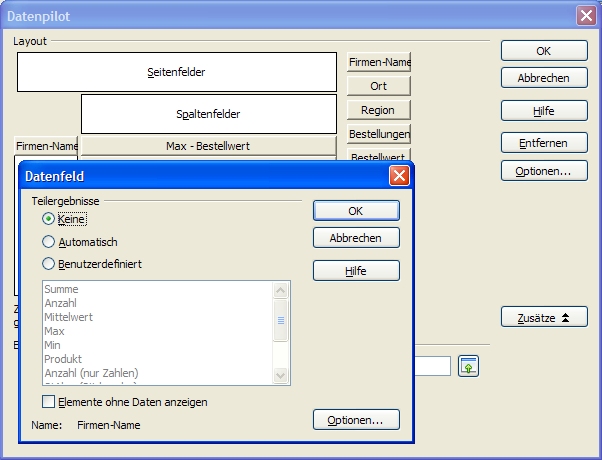The image size is (602, 460).
Task: Select the Ort field button
Action: tap(379, 86)
